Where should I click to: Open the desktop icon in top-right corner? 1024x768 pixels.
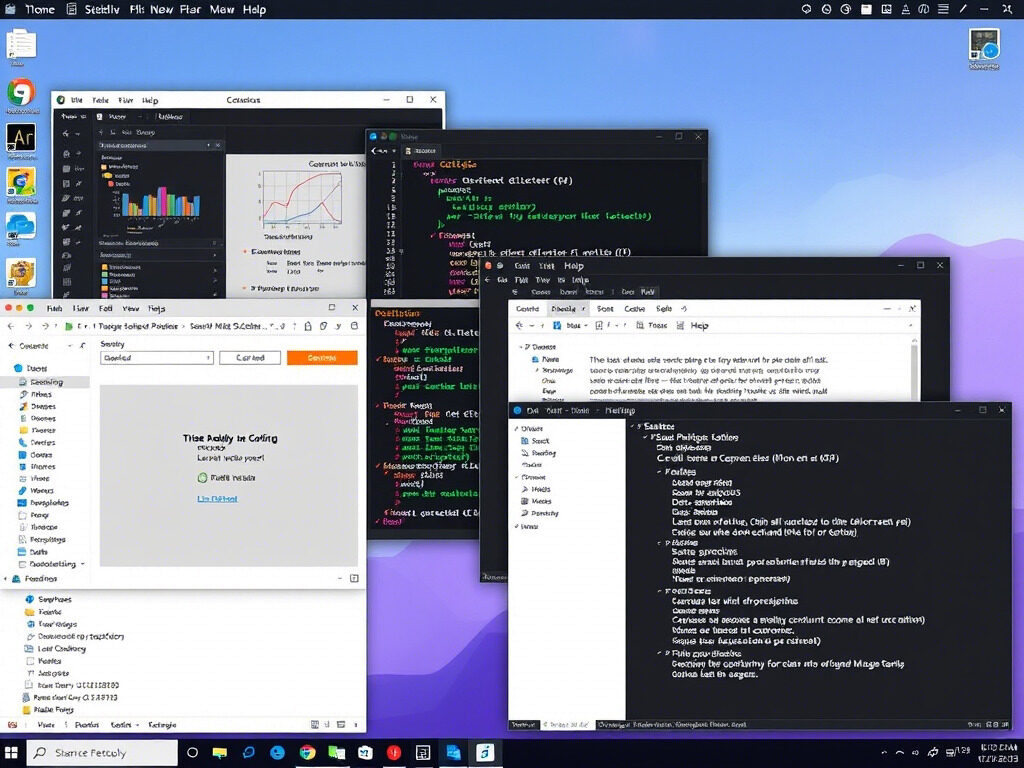pyautogui.click(x=984, y=47)
